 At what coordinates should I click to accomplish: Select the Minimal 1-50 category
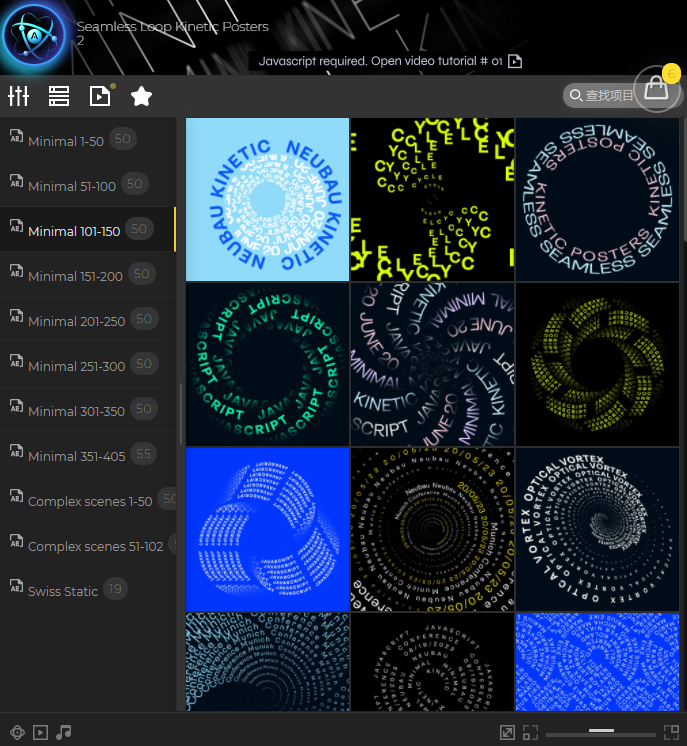88,140
